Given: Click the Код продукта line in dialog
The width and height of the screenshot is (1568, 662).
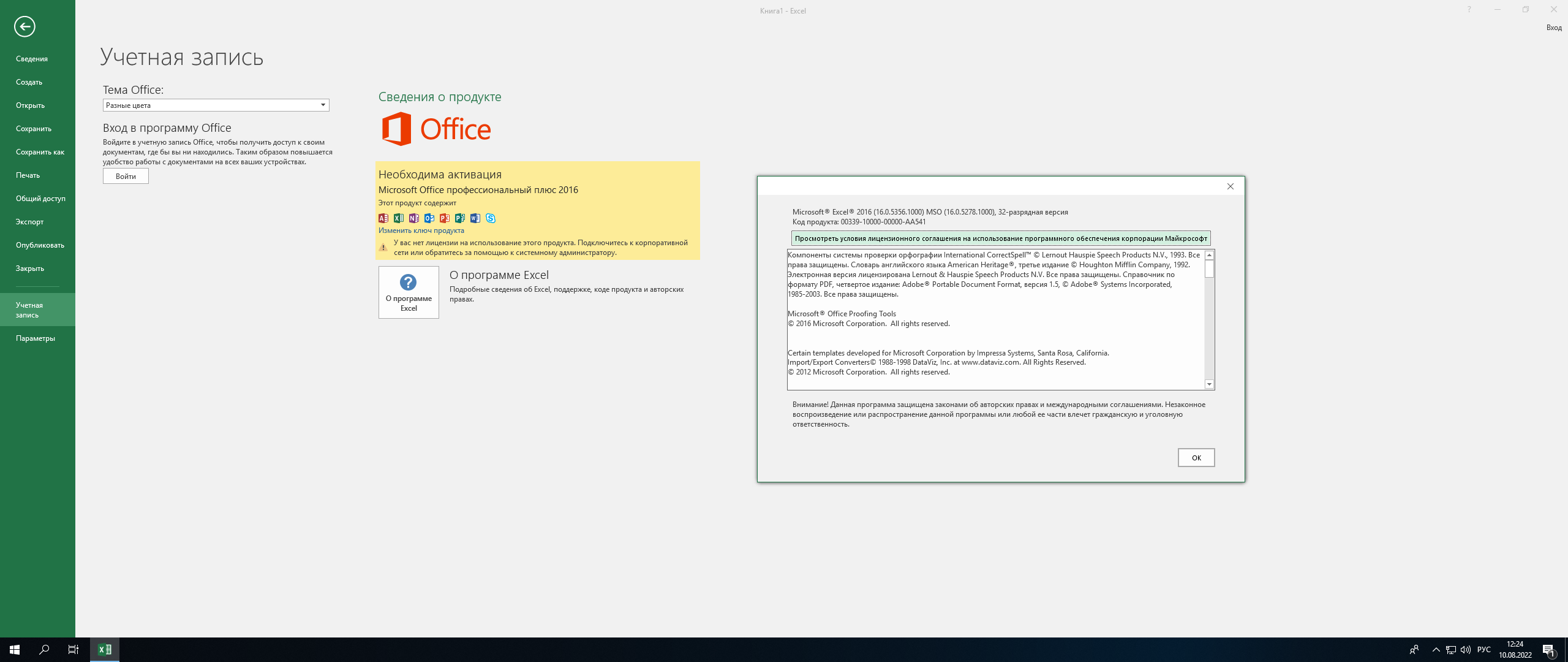Looking at the screenshot, I should pos(859,222).
